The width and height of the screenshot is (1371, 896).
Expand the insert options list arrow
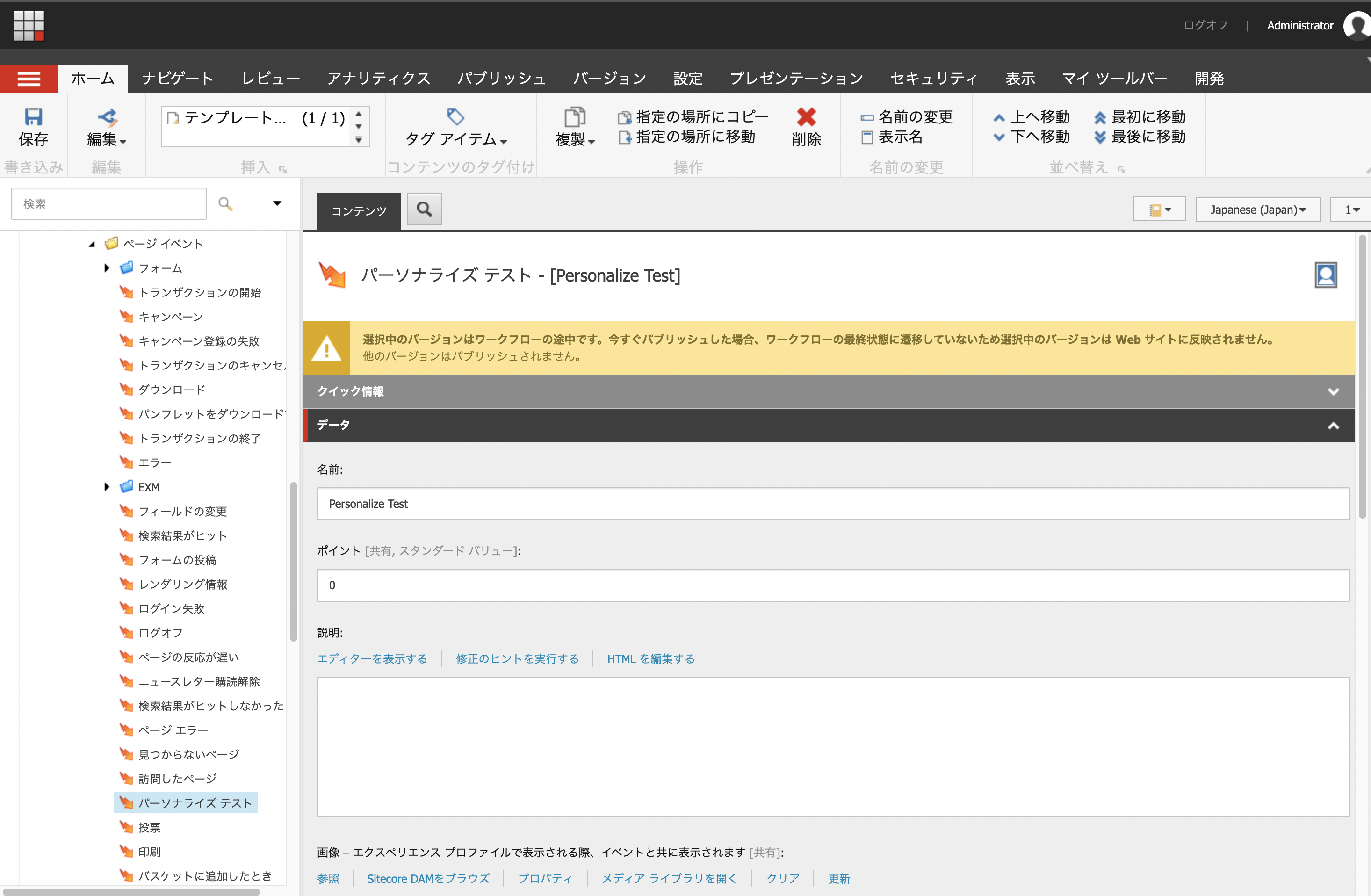pos(358,140)
